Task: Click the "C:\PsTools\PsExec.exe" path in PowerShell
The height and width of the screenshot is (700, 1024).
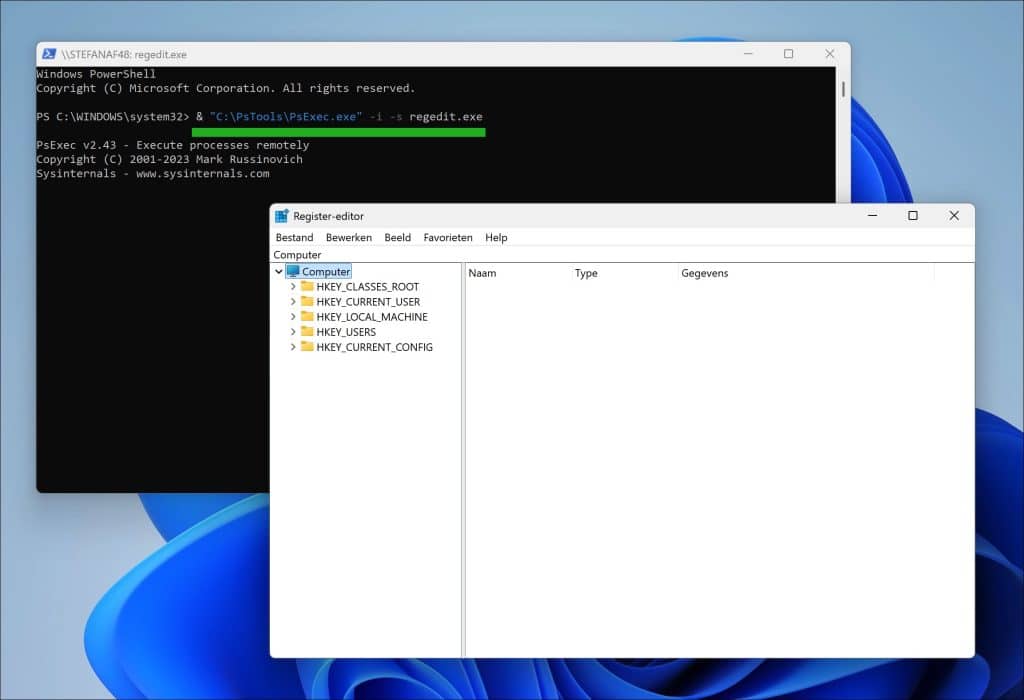Action: 286,117
